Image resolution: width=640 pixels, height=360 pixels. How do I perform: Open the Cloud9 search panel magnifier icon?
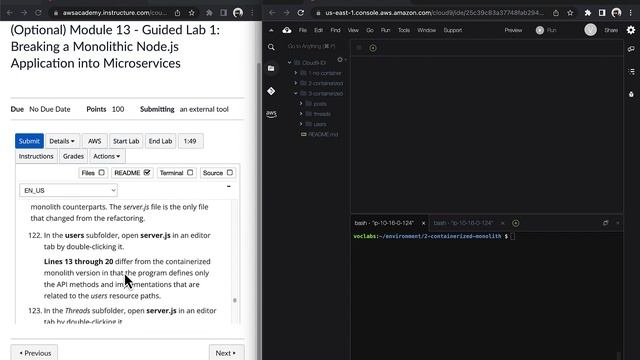(x=271, y=47)
